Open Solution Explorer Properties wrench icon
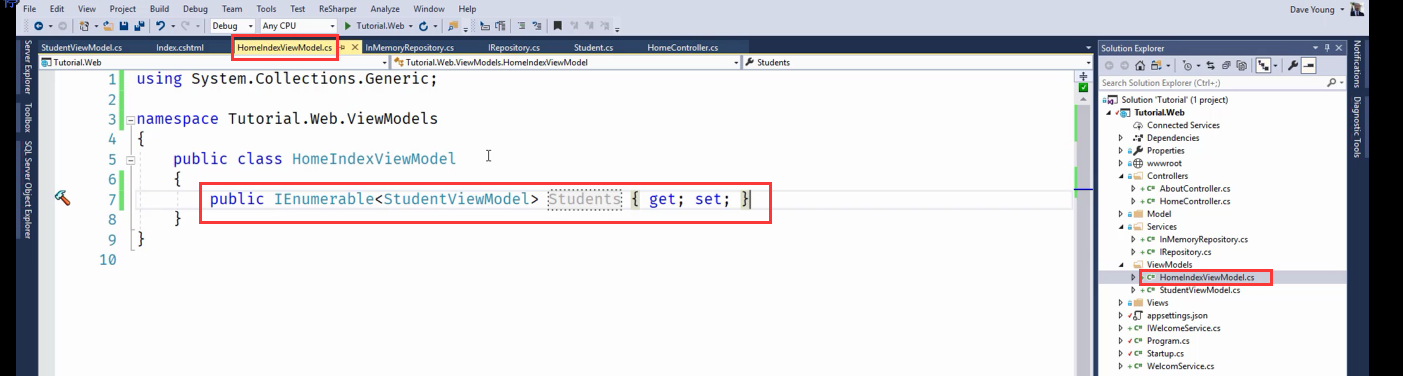 (1293, 65)
